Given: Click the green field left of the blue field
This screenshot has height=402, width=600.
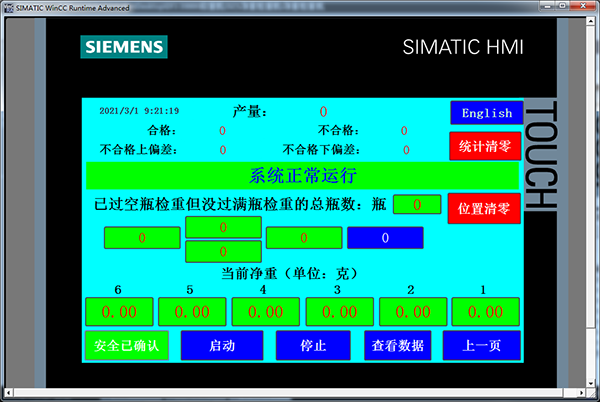Looking at the screenshot, I should [x=304, y=238].
